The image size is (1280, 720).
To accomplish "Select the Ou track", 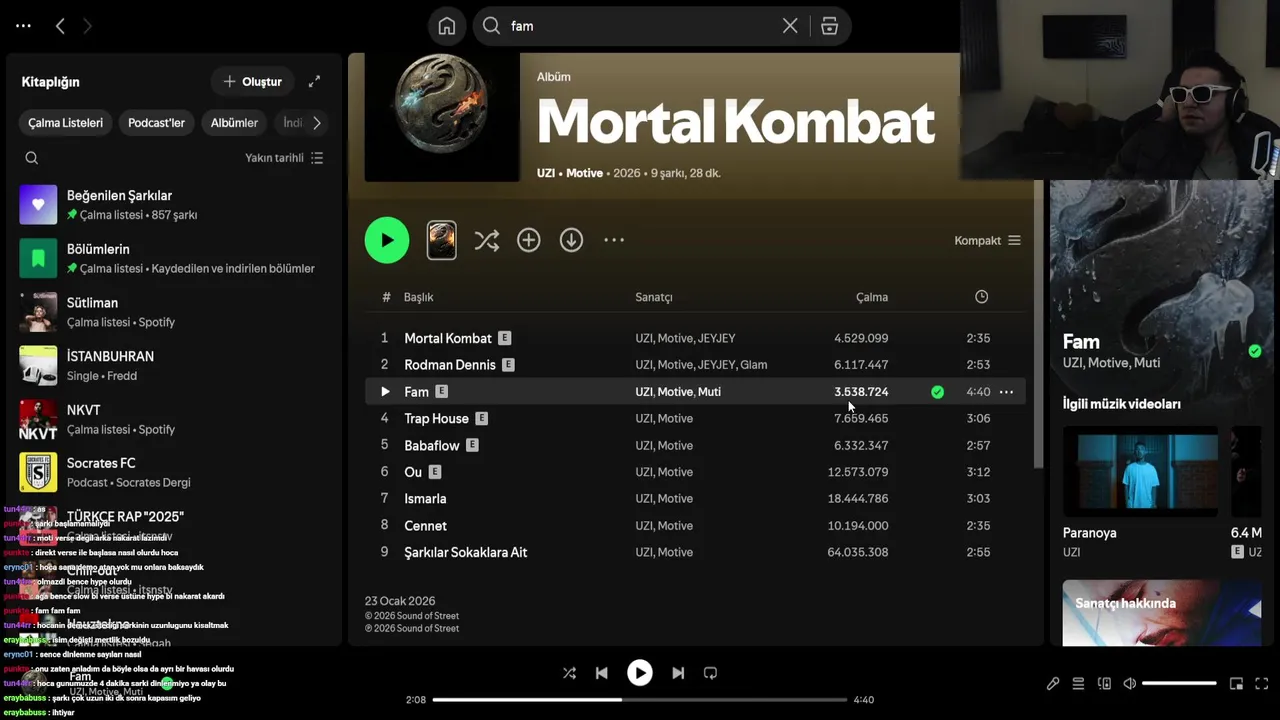I will [x=696, y=472].
